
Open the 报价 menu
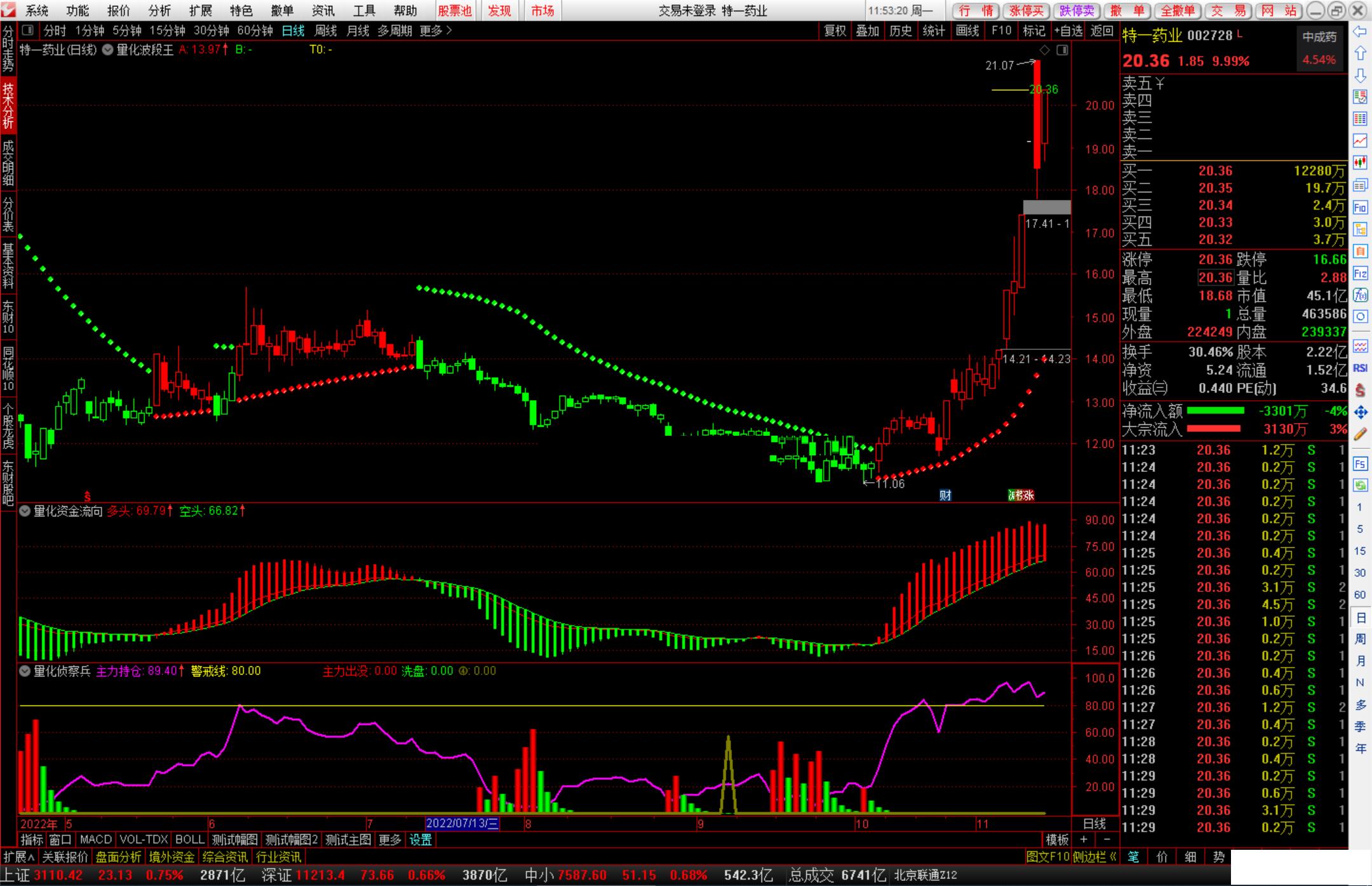coord(118,11)
